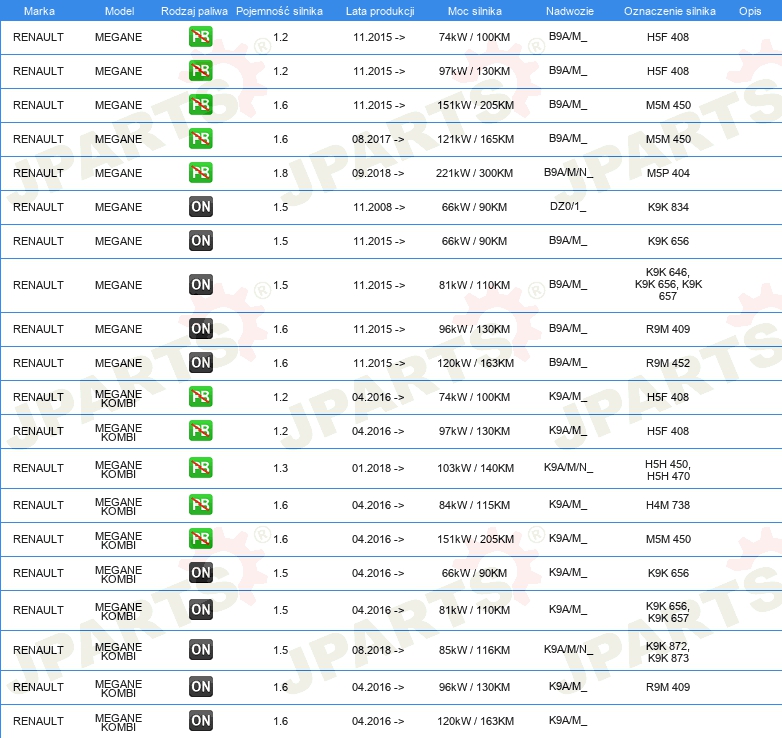The width and height of the screenshot is (782, 738).
Task: Click diesel ON icon in R9M 452 row
Action: [x=200, y=363]
